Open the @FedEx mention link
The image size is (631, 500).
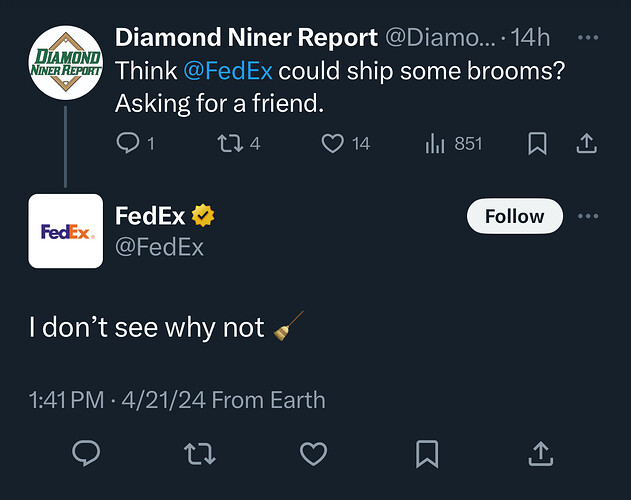228,71
